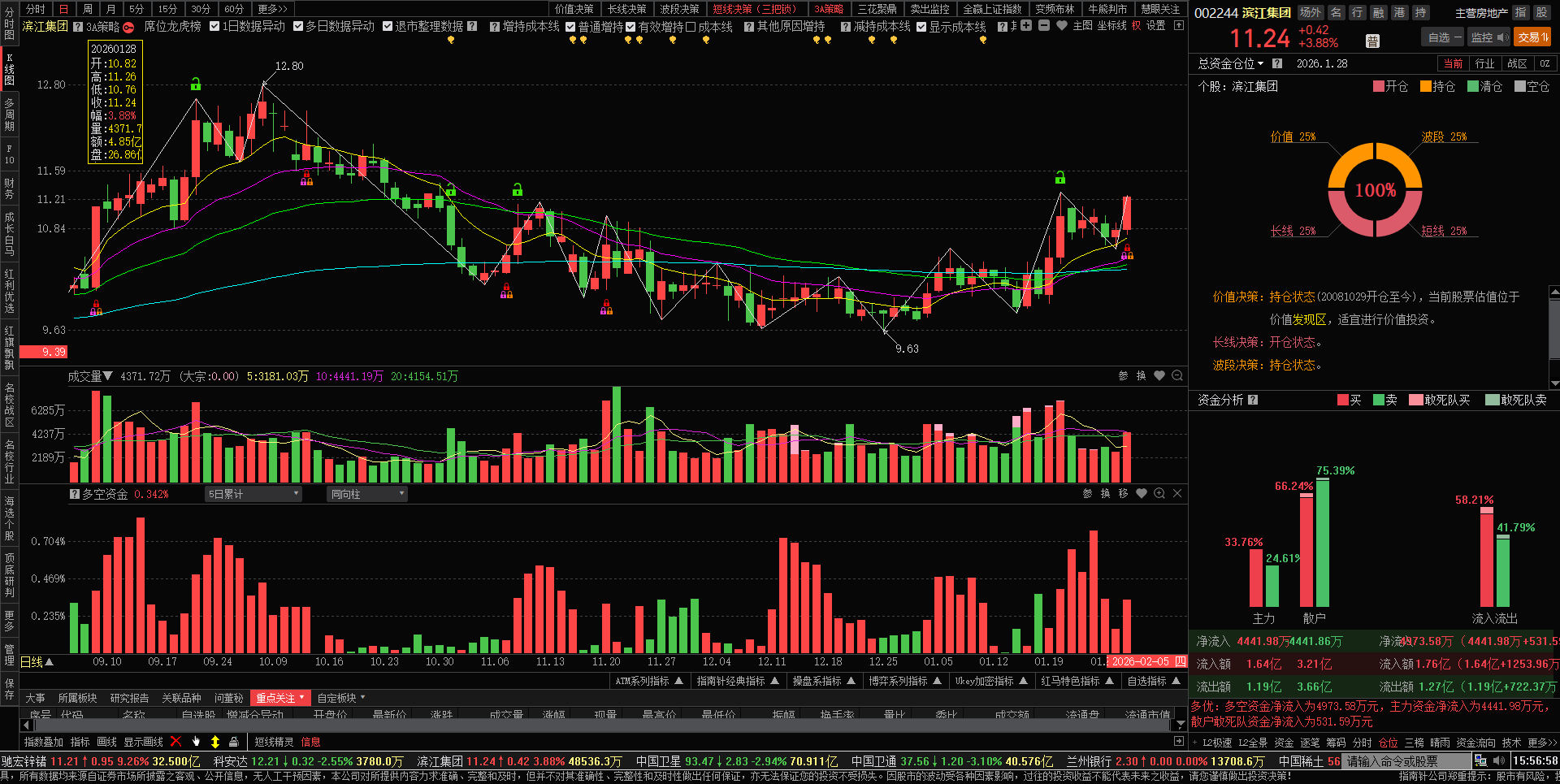1560x784 pixels.
Task: Toggle the 退市整理数据 checkbox
Action: [388, 27]
